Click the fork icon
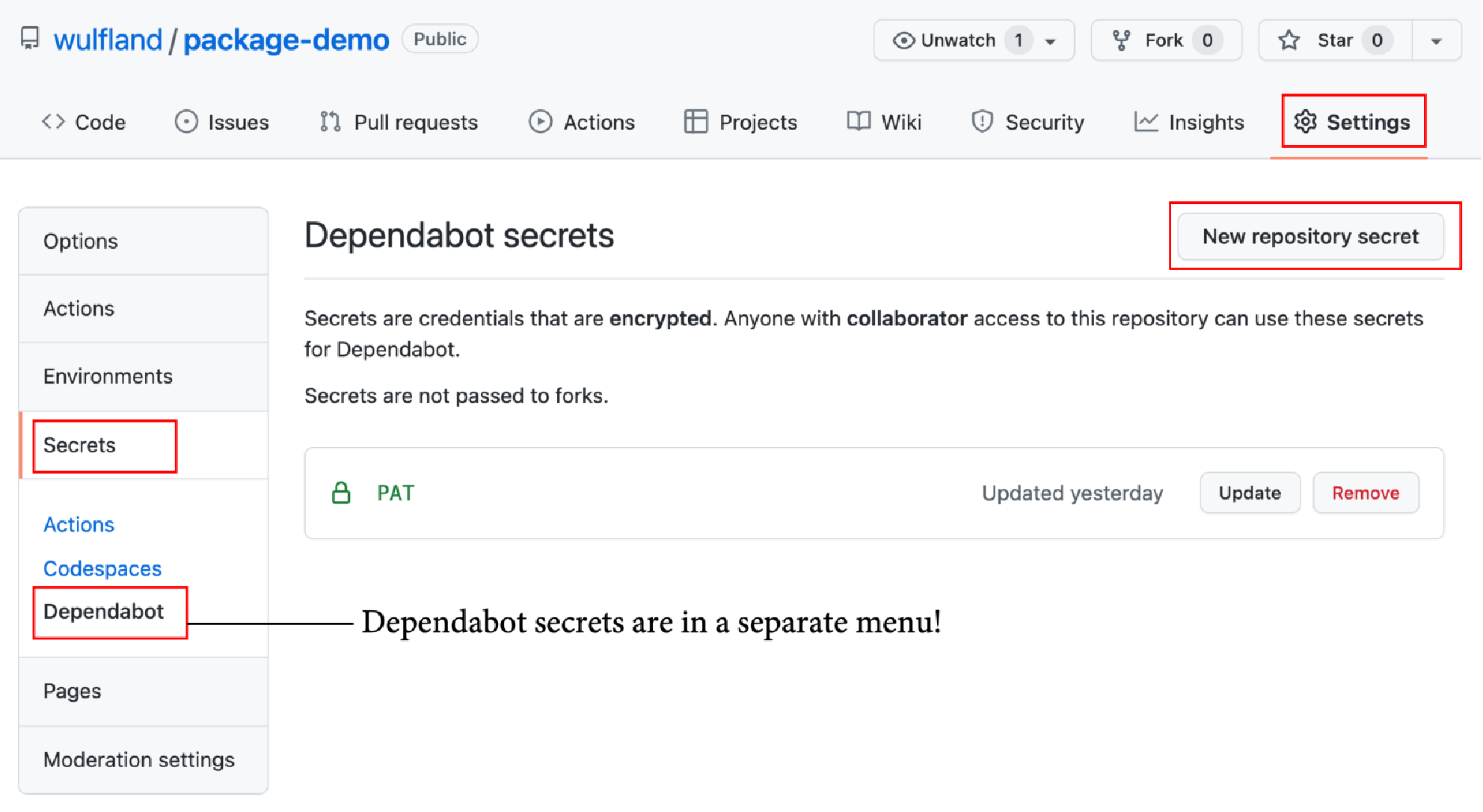This screenshot has width=1483, height=812. (x=1121, y=40)
